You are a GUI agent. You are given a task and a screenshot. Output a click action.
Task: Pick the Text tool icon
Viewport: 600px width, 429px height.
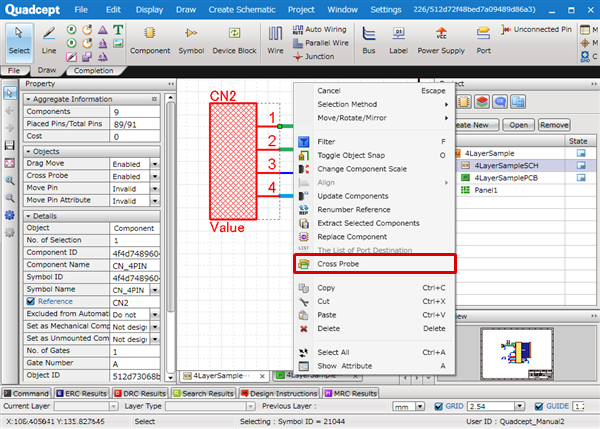pyautogui.click(x=118, y=29)
